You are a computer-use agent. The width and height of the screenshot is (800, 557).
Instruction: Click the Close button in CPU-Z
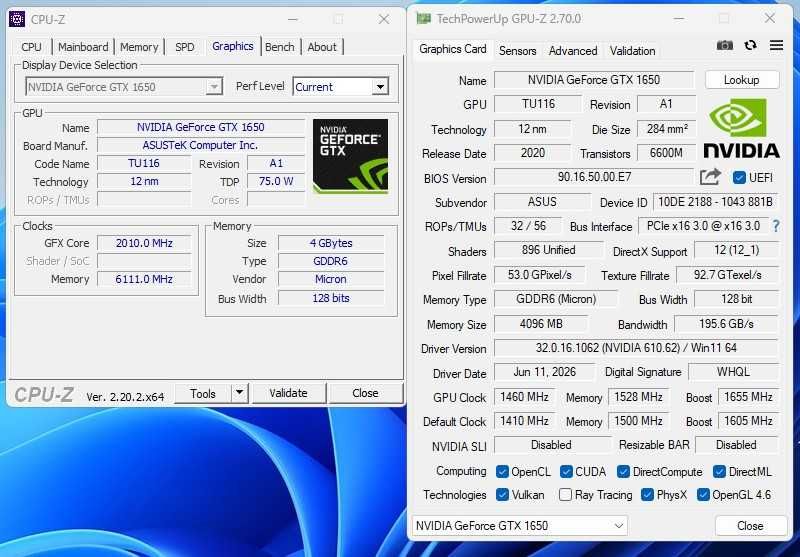(x=365, y=393)
